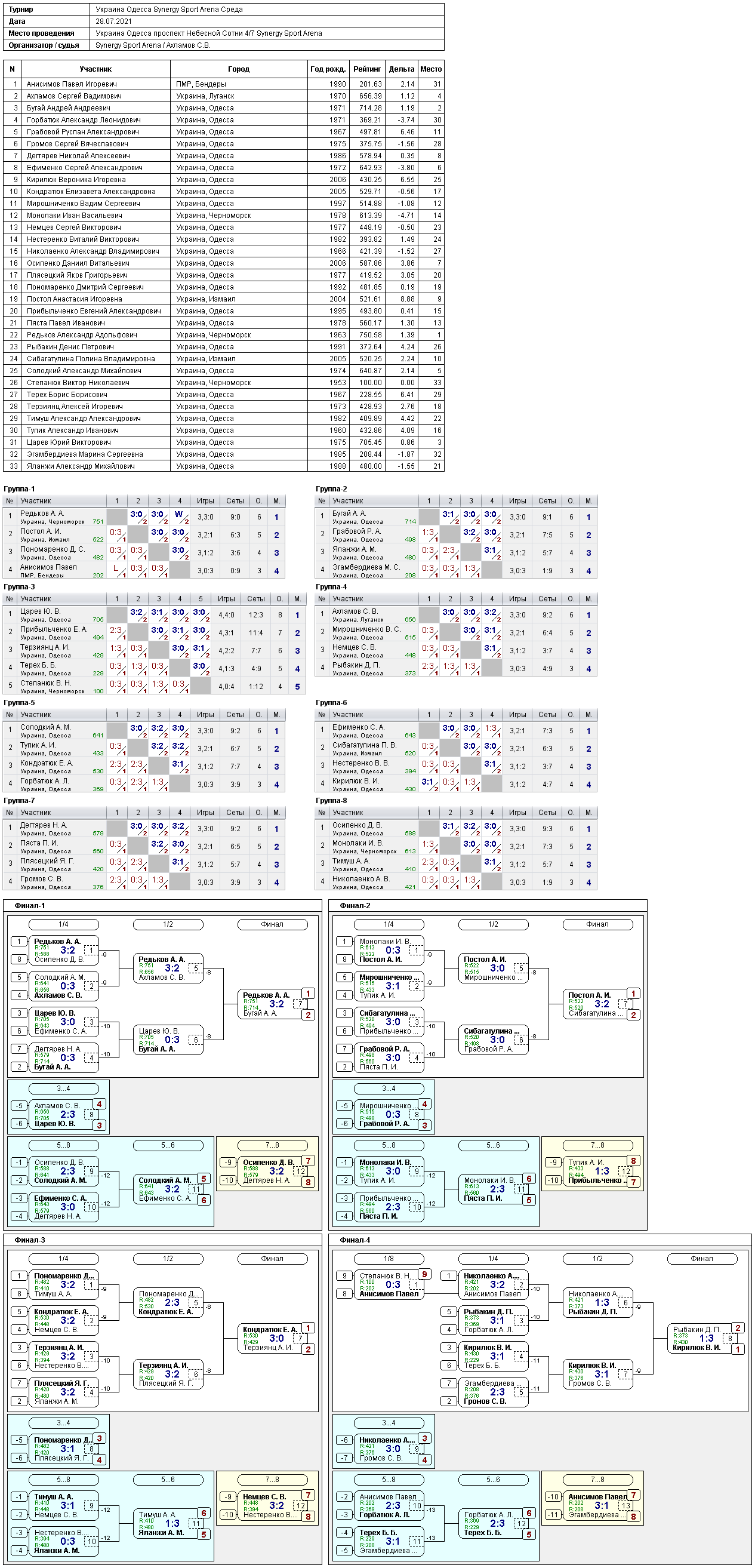The image size is (755, 1568).
Task: Click the 'Группа-1' heading
Action: [19, 489]
